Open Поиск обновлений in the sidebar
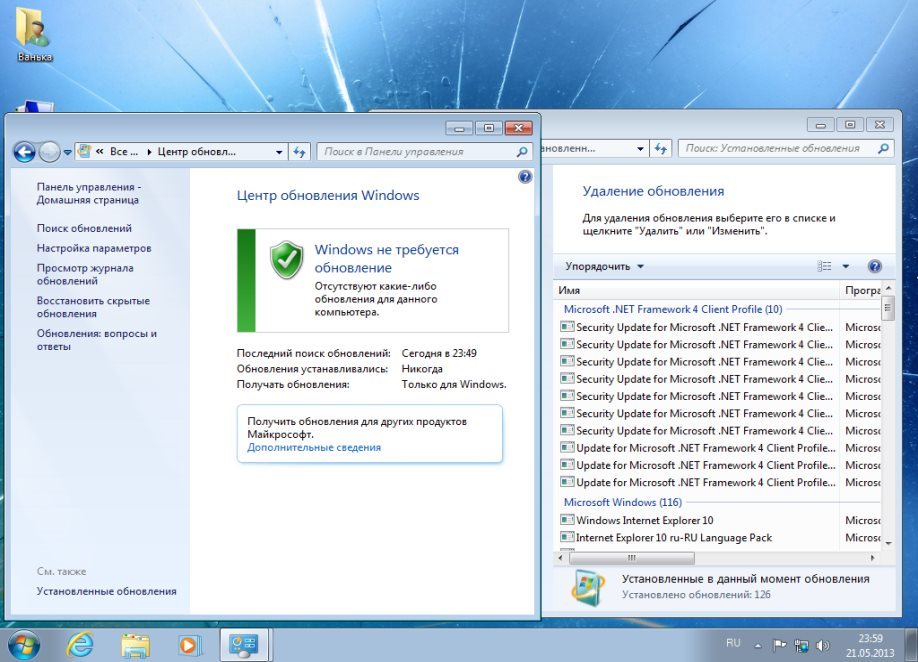This screenshot has height=662, width=918. click(x=84, y=228)
